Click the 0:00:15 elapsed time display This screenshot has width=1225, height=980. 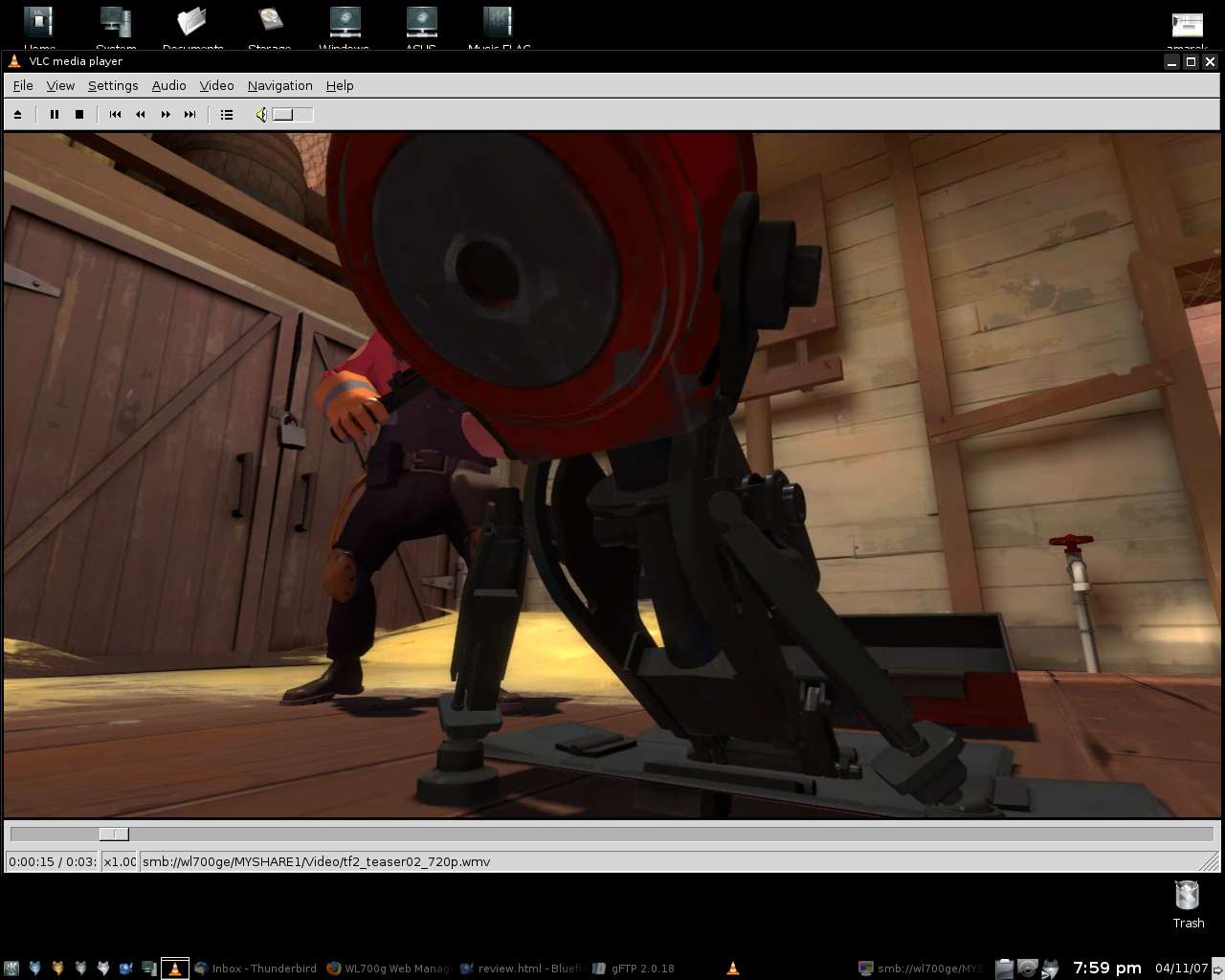[53, 862]
